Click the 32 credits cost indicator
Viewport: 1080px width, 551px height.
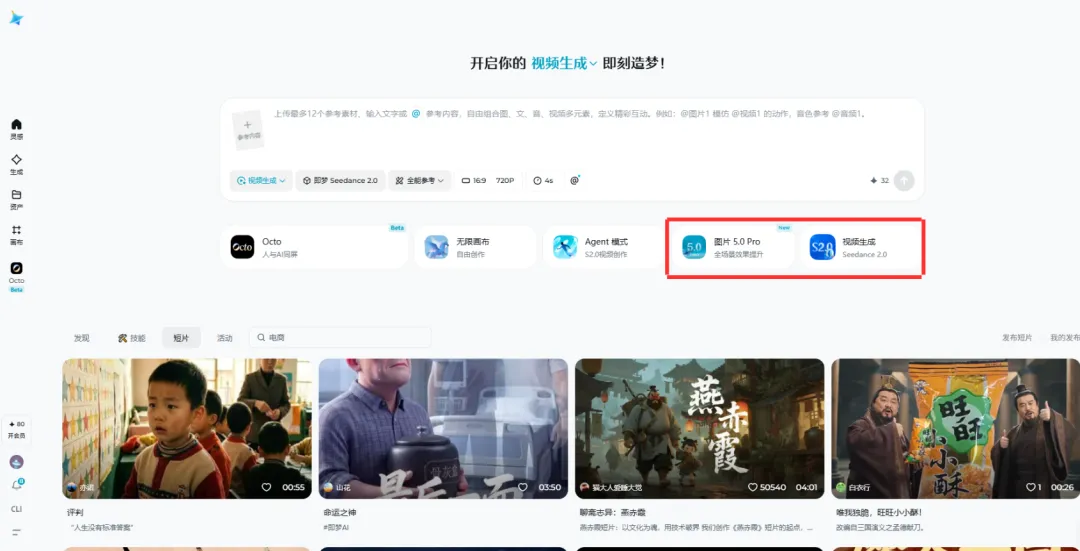click(880, 180)
